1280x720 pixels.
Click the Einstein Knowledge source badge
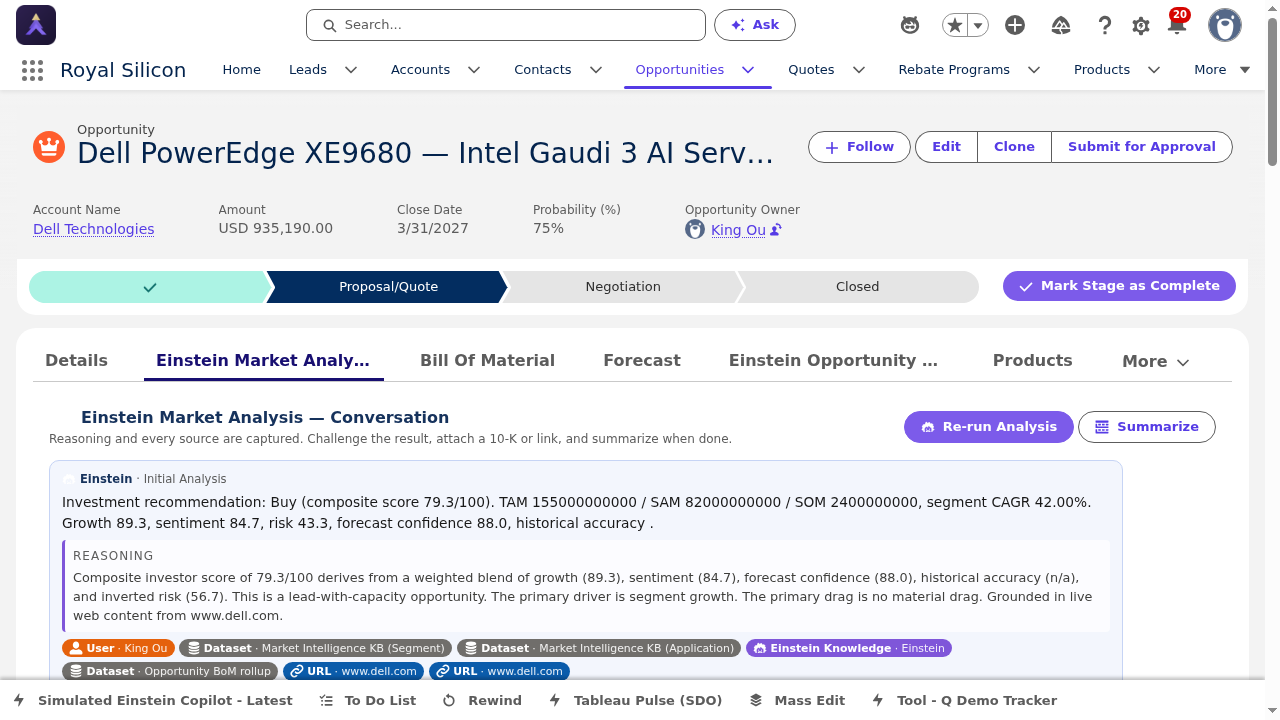(848, 648)
